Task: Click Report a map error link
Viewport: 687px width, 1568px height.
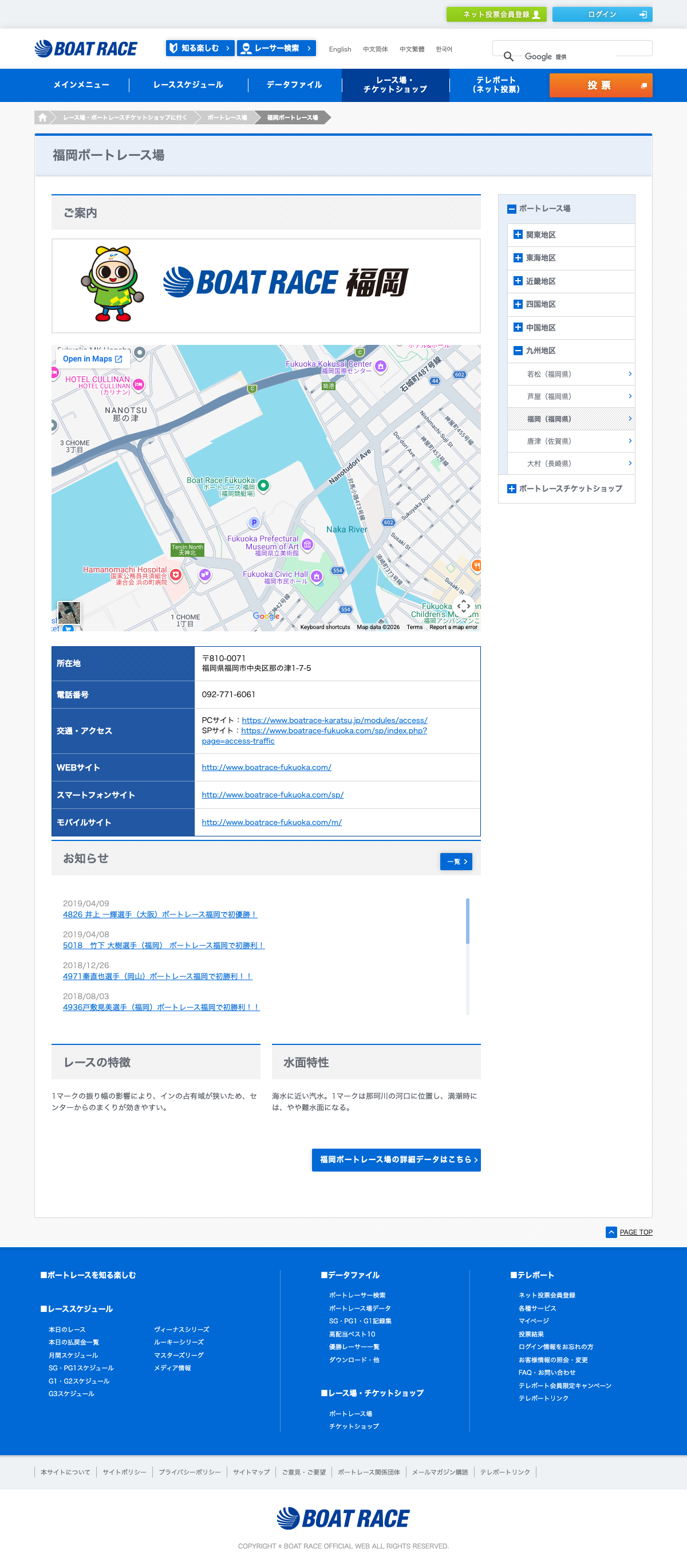Action: 453,627
